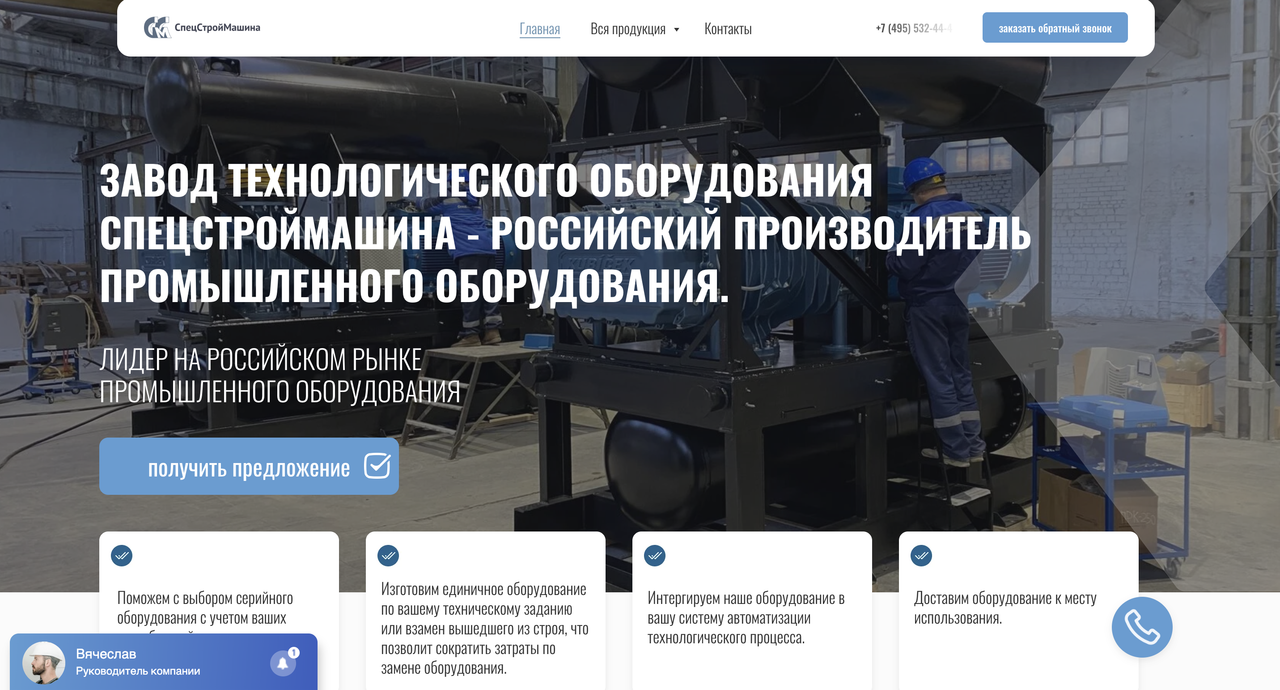The height and width of the screenshot is (690, 1280).
Task: Click text Интегрируем наше оборудование
Action: click(746, 618)
